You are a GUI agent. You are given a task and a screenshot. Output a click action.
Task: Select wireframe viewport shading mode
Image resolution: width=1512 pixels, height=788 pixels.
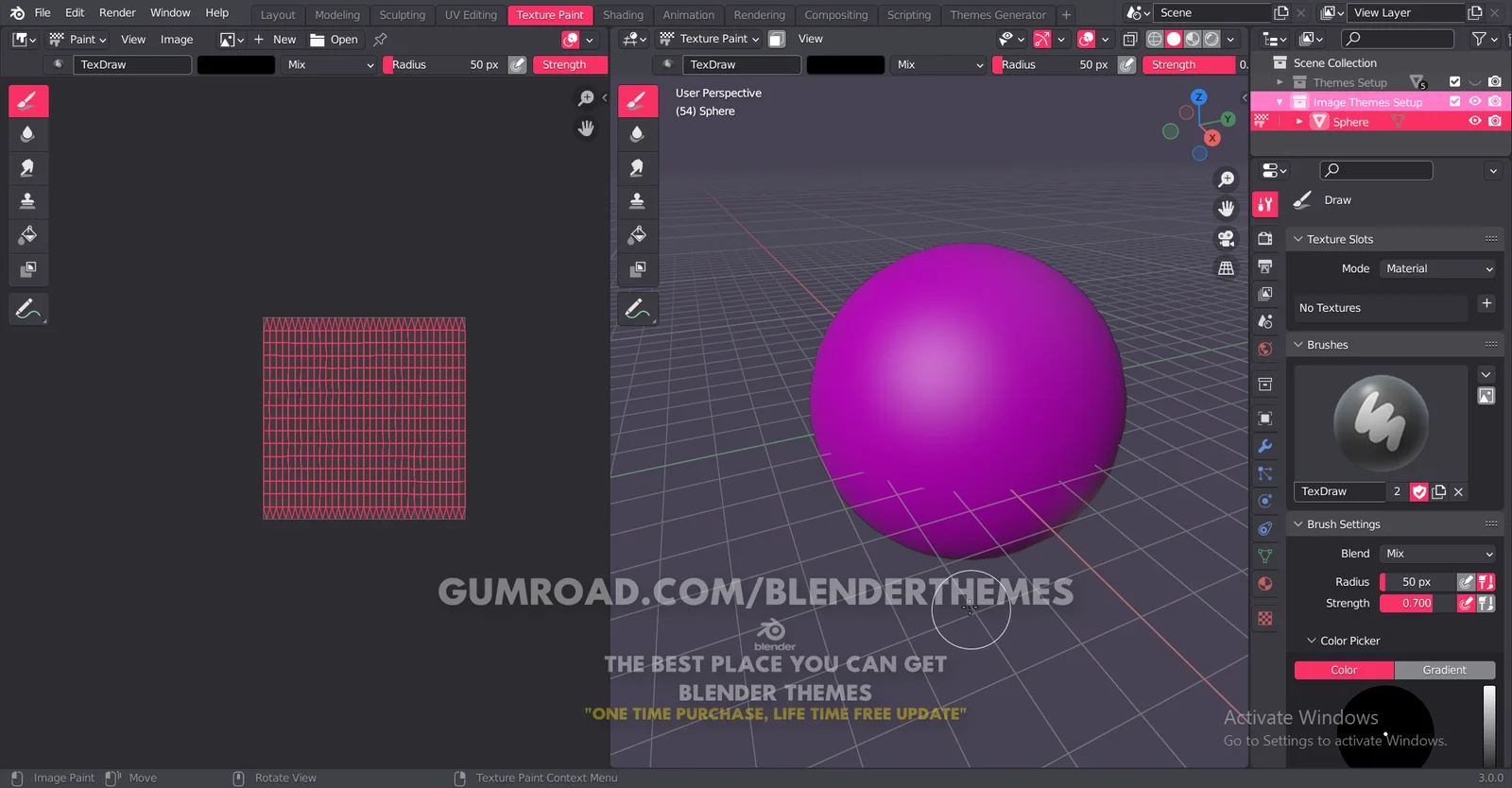(1155, 39)
